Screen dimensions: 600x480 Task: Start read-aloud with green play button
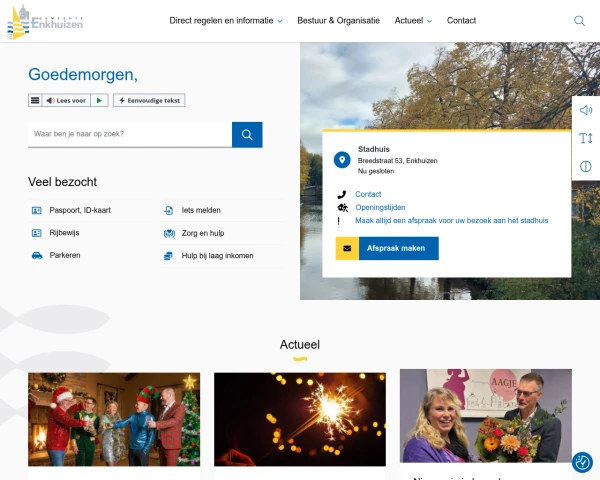click(x=99, y=100)
